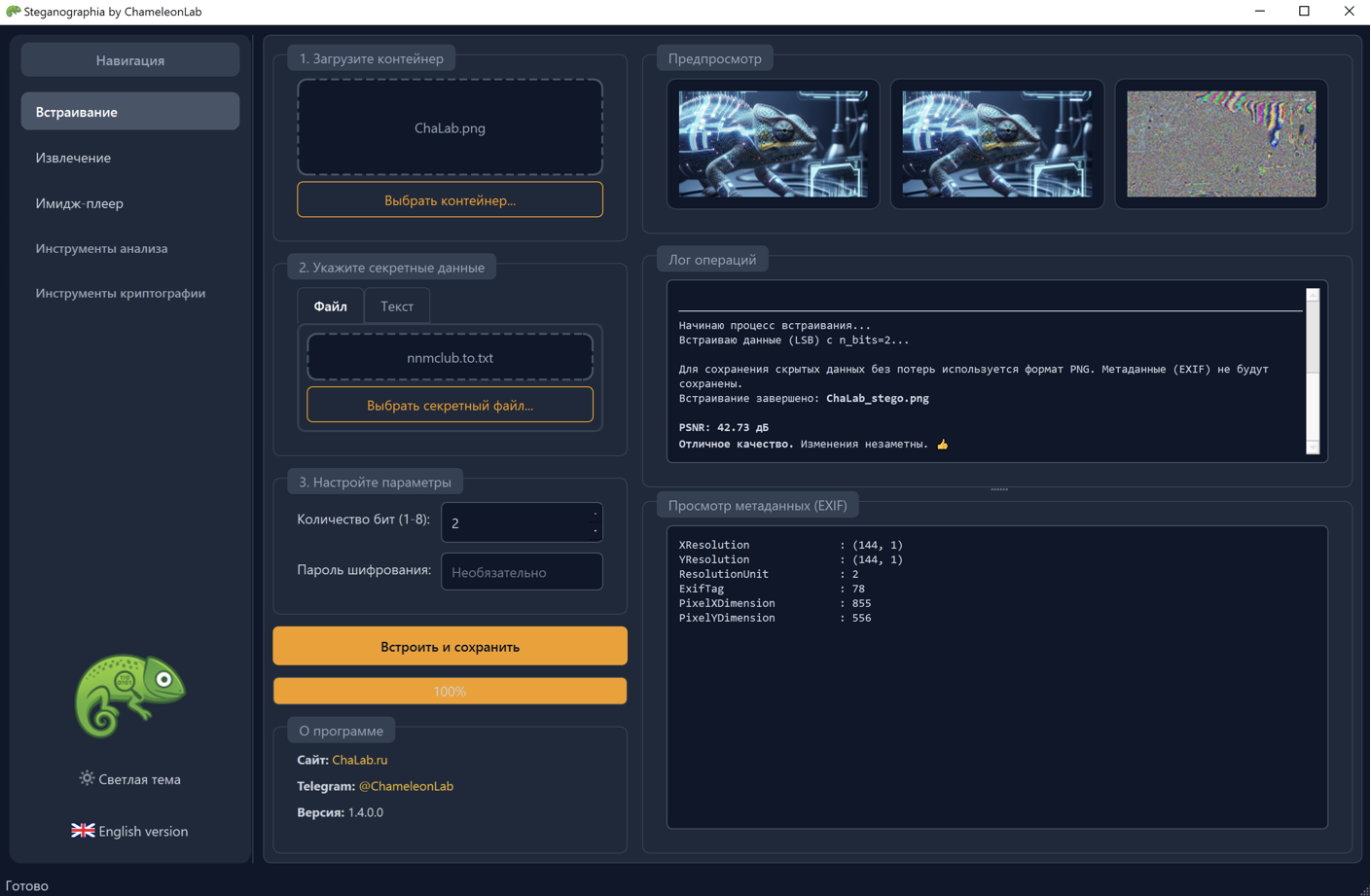Click the 100% progress bar
Viewport: 1371px width, 896px height.
point(450,692)
